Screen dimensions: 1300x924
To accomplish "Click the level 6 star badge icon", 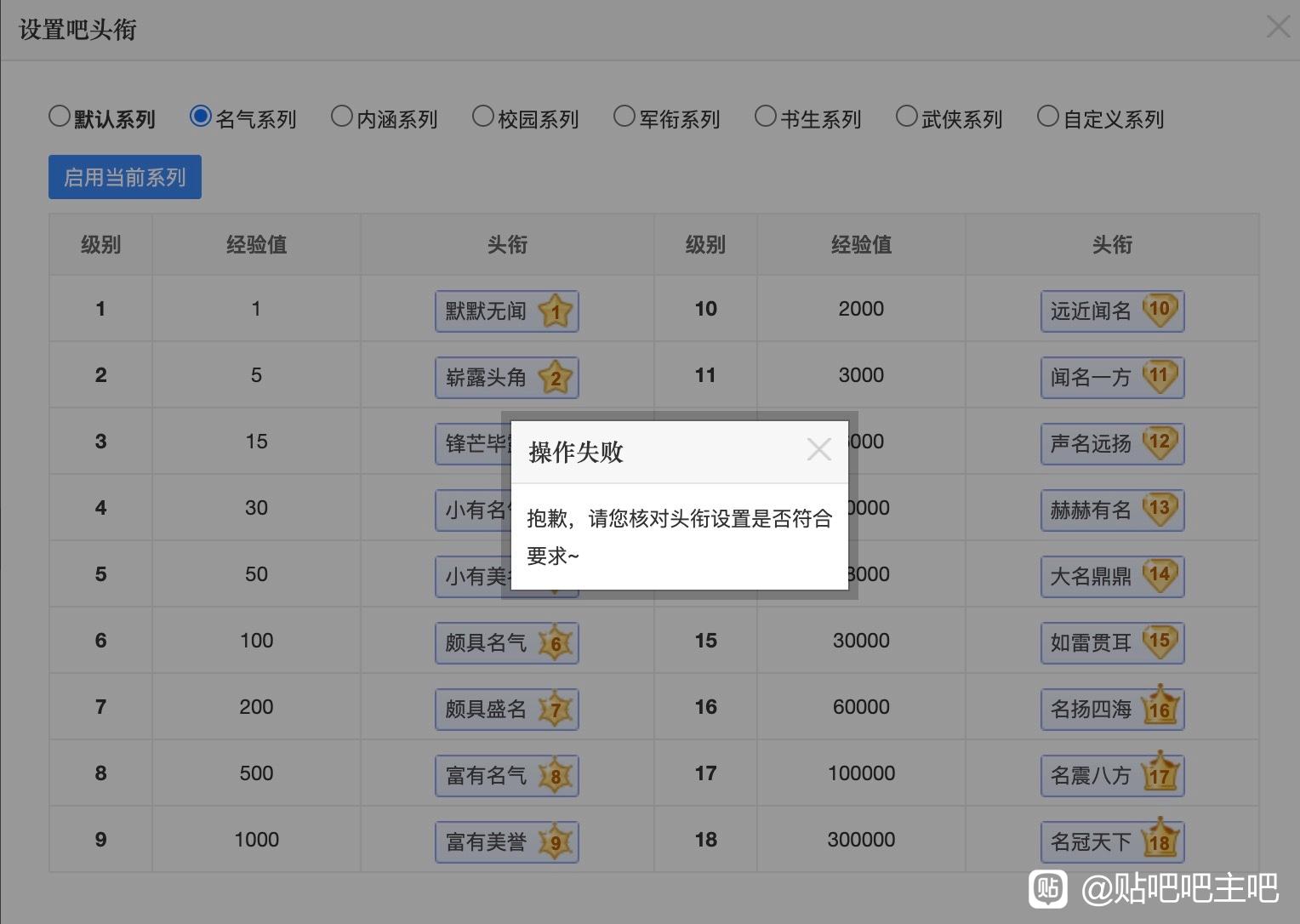I will (x=556, y=642).
